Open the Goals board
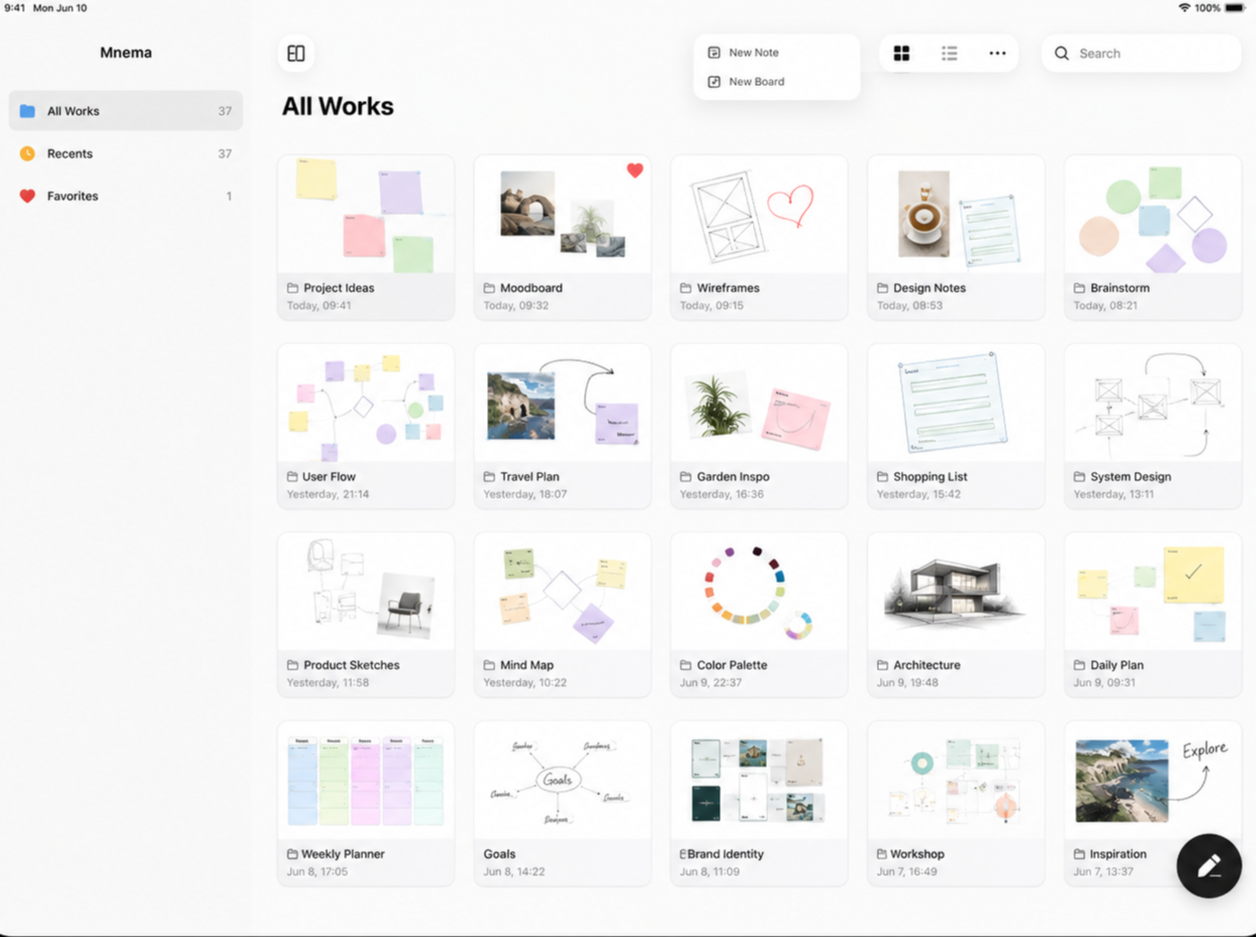Image resolution: width=1256 pixels, height=937 pixels. [562, 803]
